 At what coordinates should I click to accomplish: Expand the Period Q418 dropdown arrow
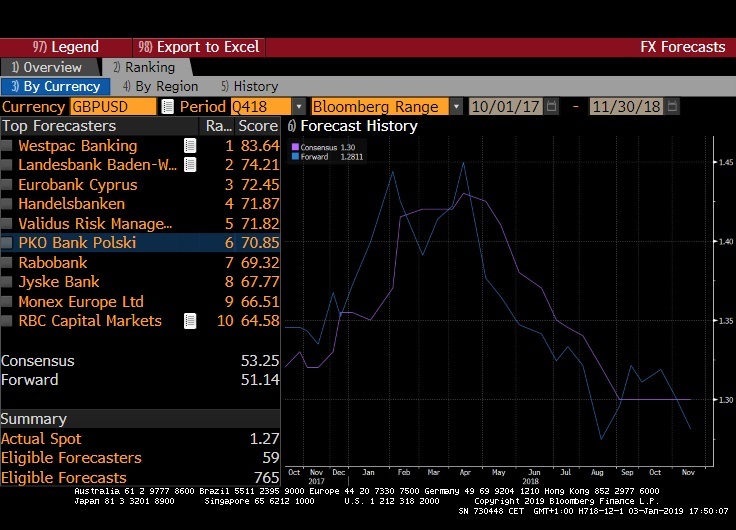coord(298,107)
